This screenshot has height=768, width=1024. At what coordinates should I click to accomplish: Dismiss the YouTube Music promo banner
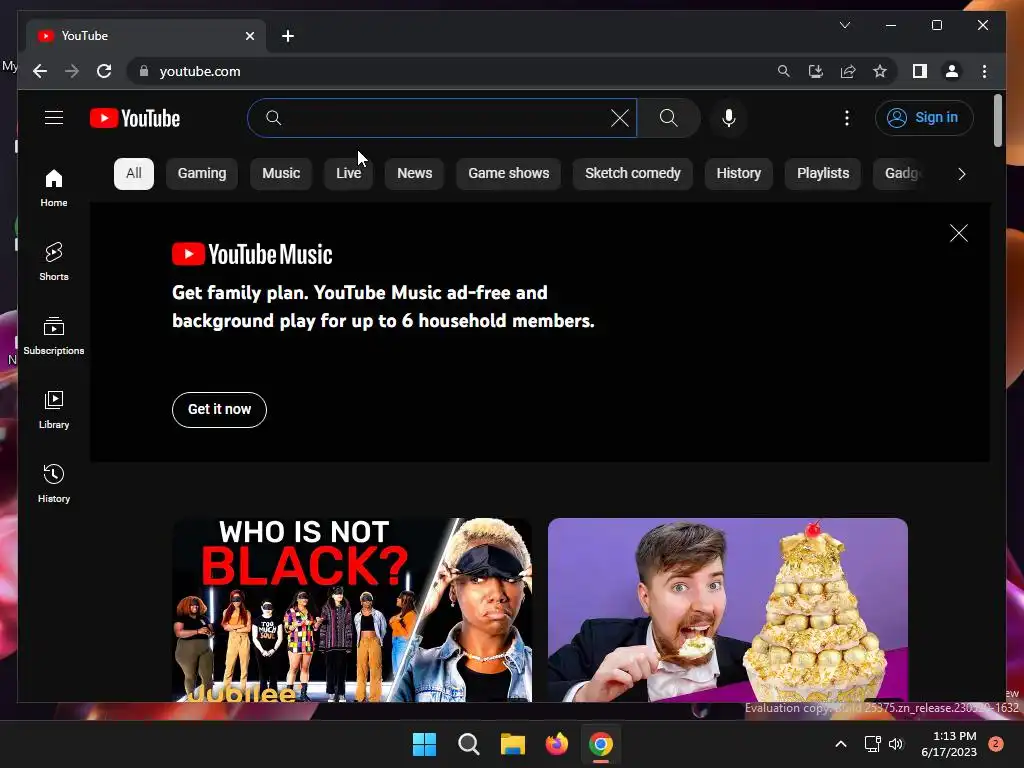click(x=959, y=233)
